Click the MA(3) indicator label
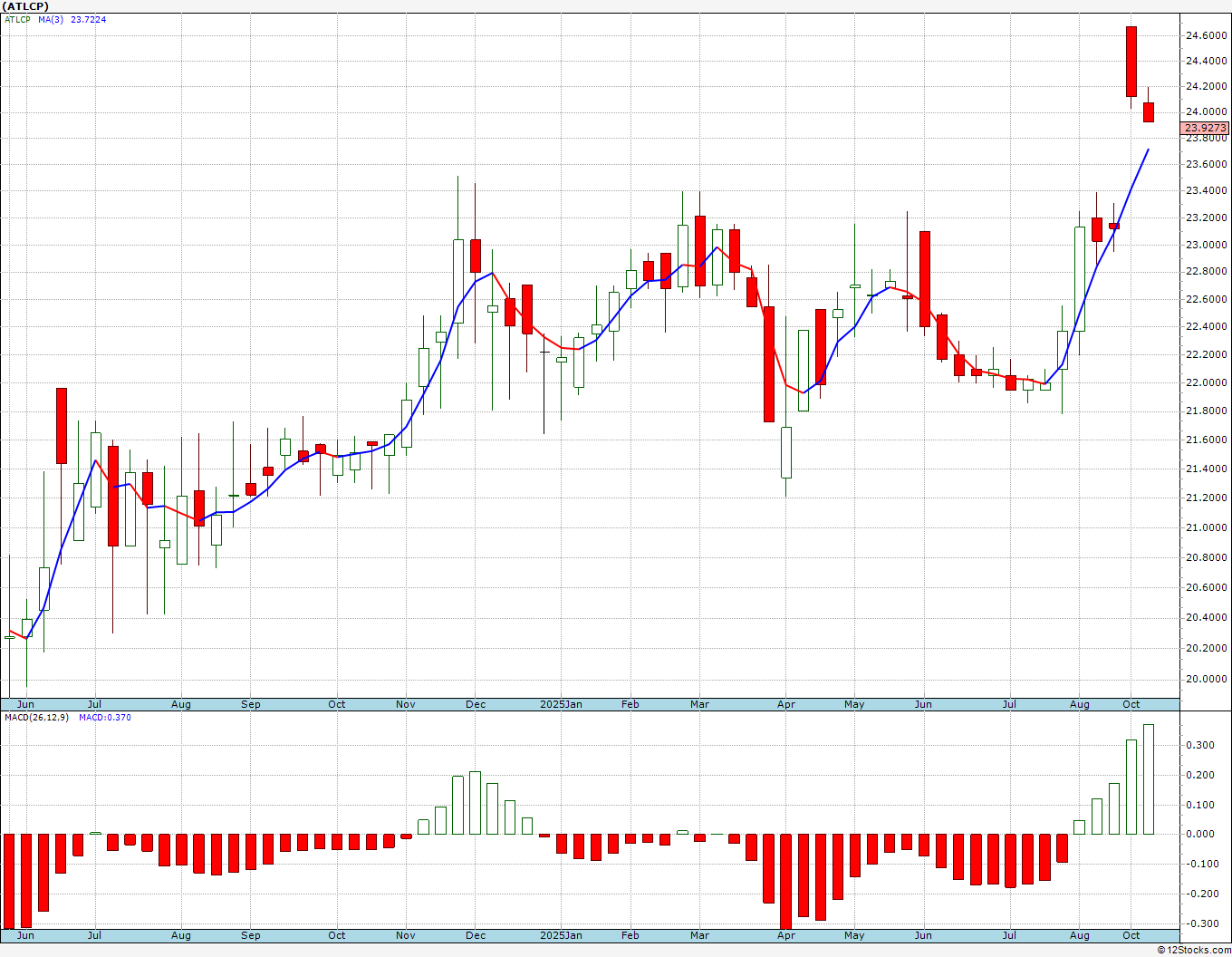This screenshot has height=957, width=1232. pos(51,19)
